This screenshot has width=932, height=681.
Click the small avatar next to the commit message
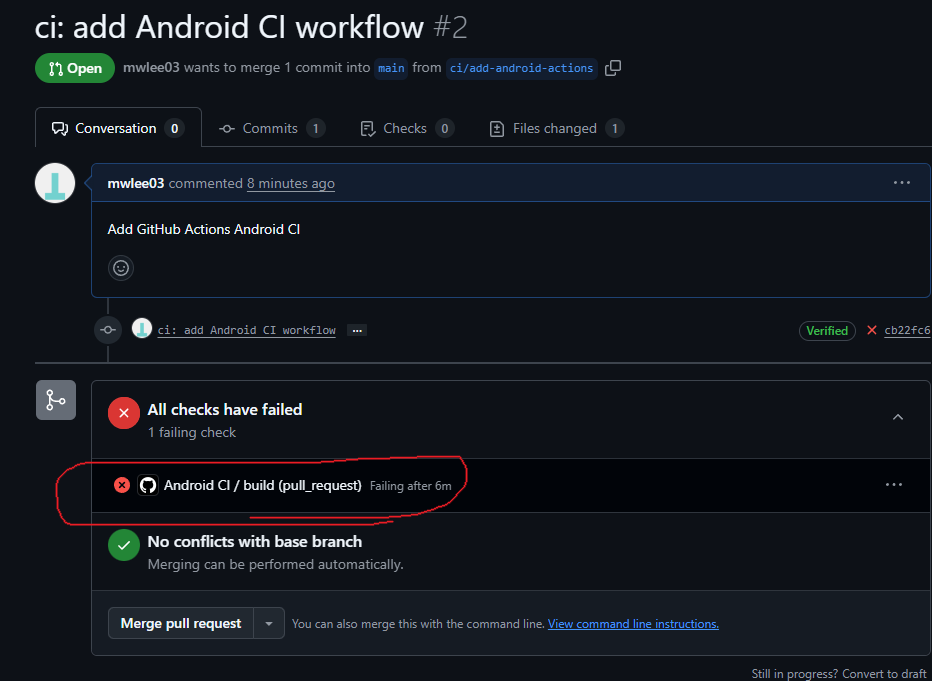141,329
